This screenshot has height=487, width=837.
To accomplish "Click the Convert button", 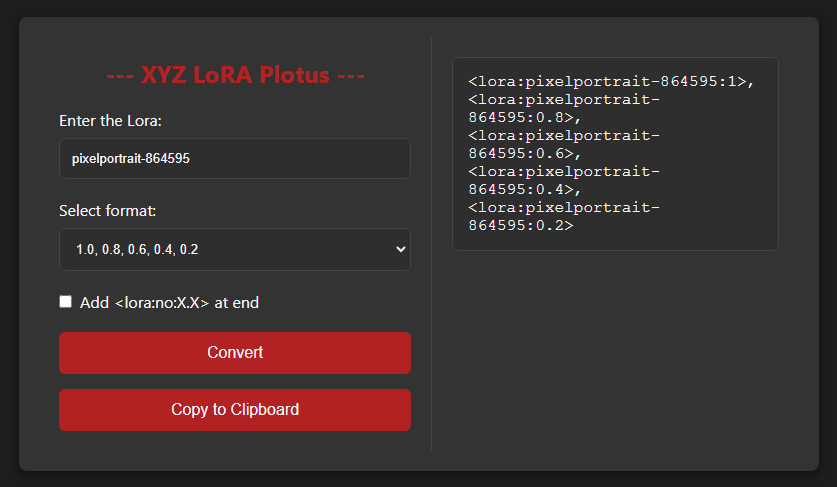I will tap(234, 353).
